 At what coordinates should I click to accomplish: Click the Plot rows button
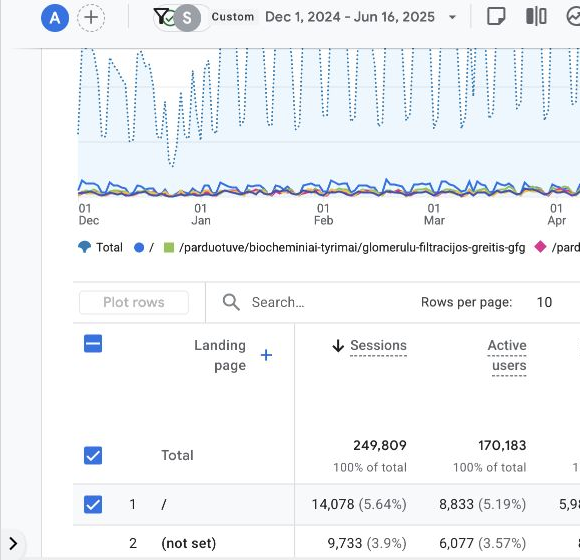pos(134,303)
